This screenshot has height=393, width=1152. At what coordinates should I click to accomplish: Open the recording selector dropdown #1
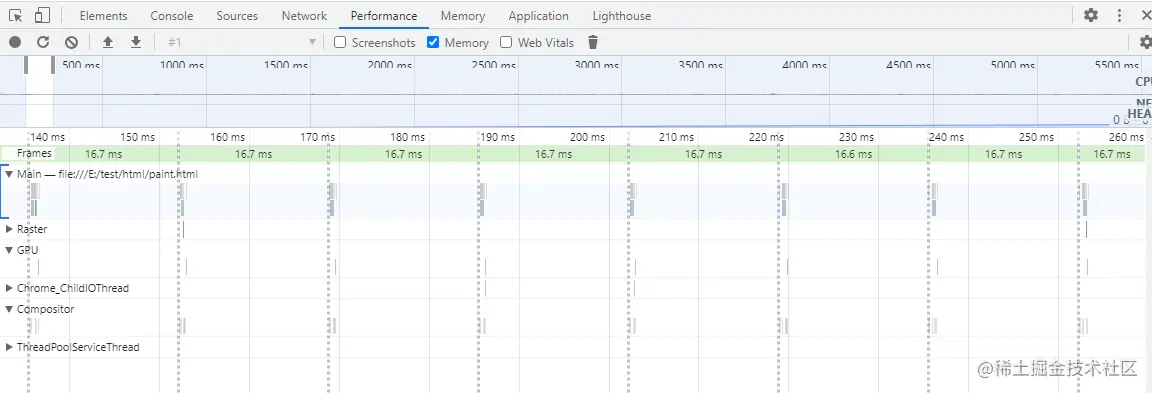click(x=242, y=43)
